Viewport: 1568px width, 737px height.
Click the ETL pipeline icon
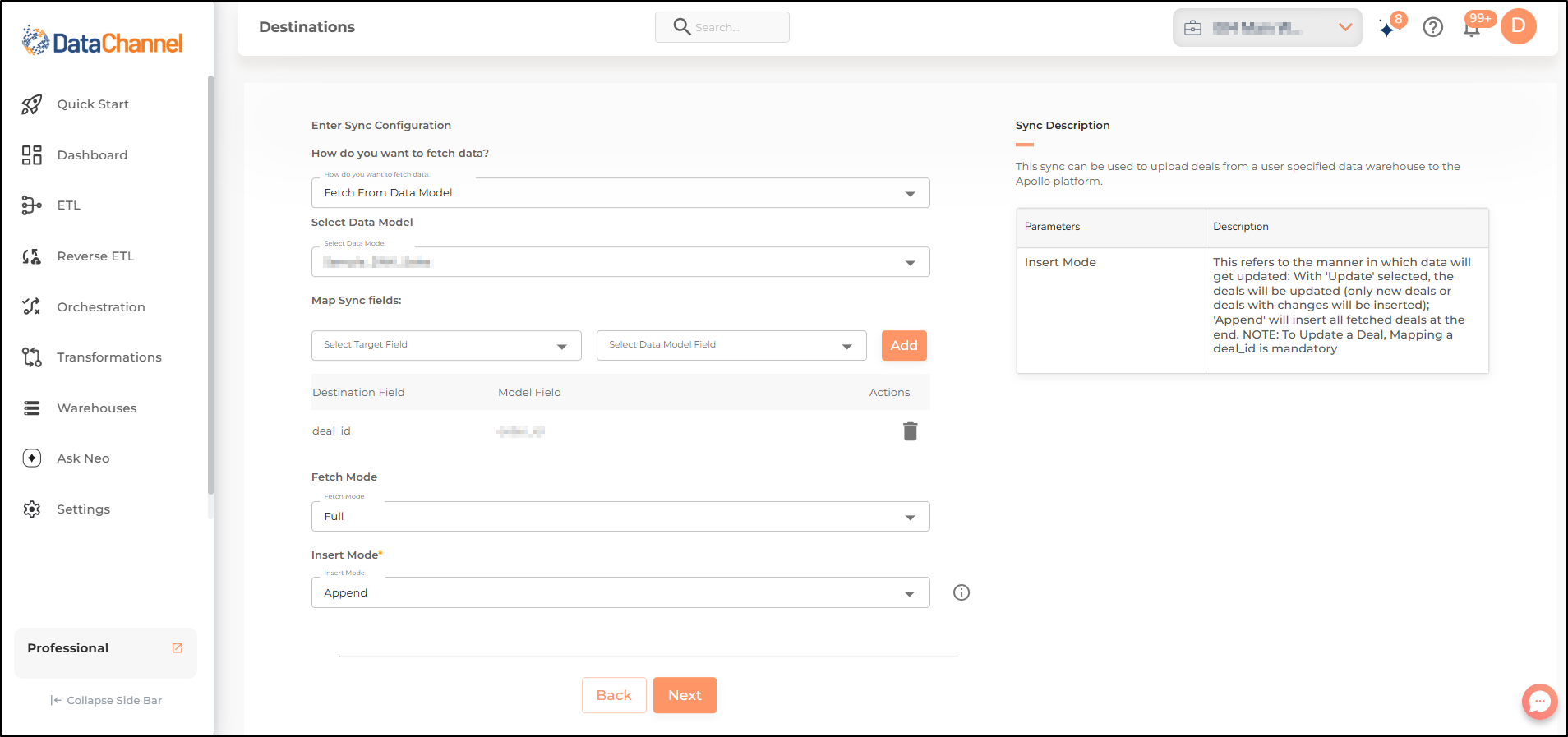click(32, 205)
